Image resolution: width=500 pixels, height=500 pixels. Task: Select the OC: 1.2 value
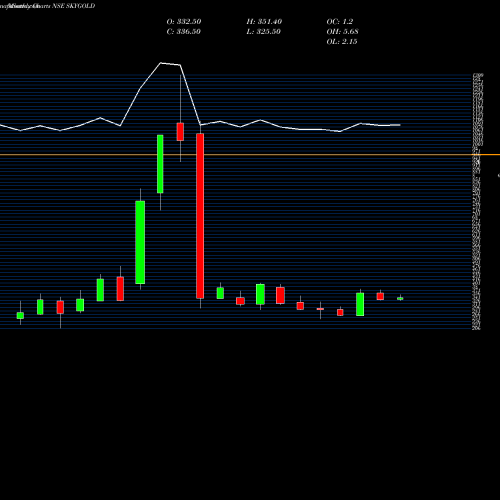pos(339,22)
